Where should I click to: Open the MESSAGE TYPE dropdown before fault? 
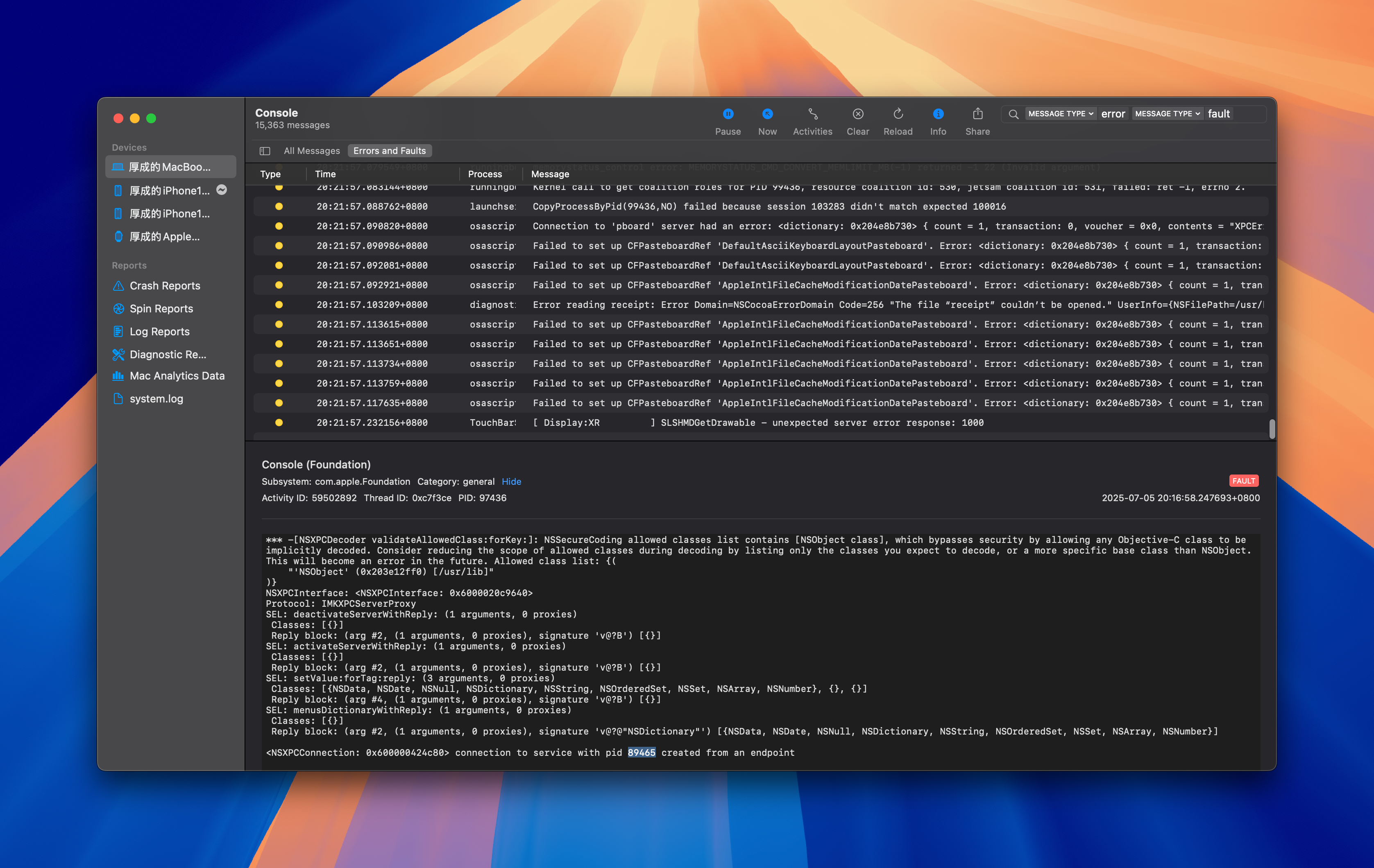coord(1167,114)
